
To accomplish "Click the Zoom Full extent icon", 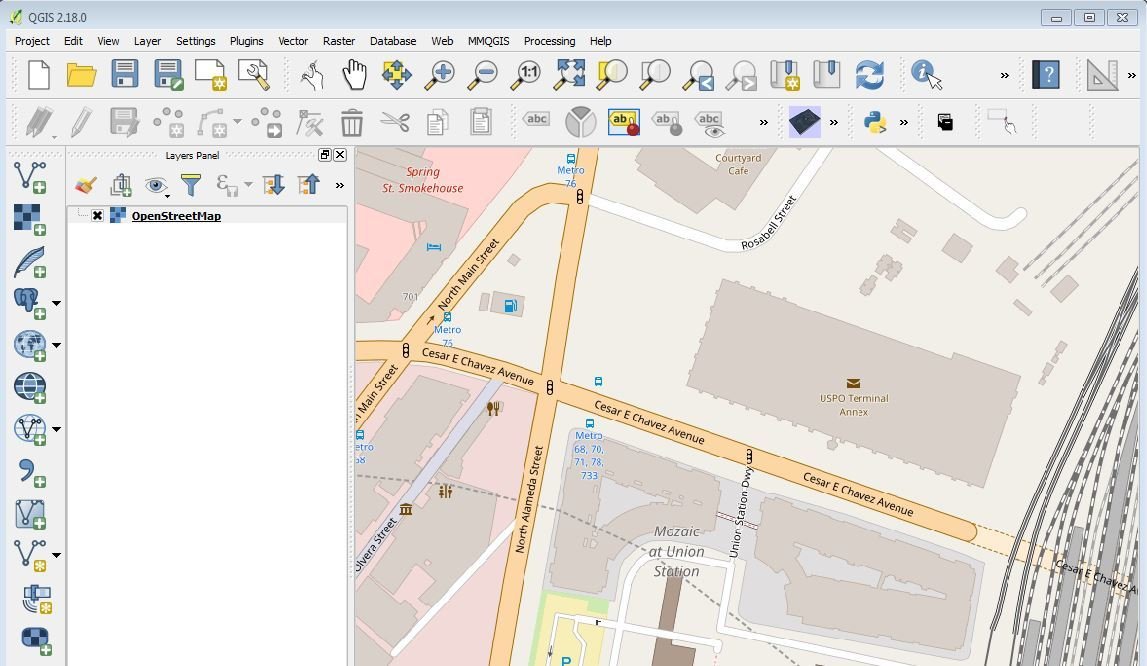I will [x=570, y=75].
